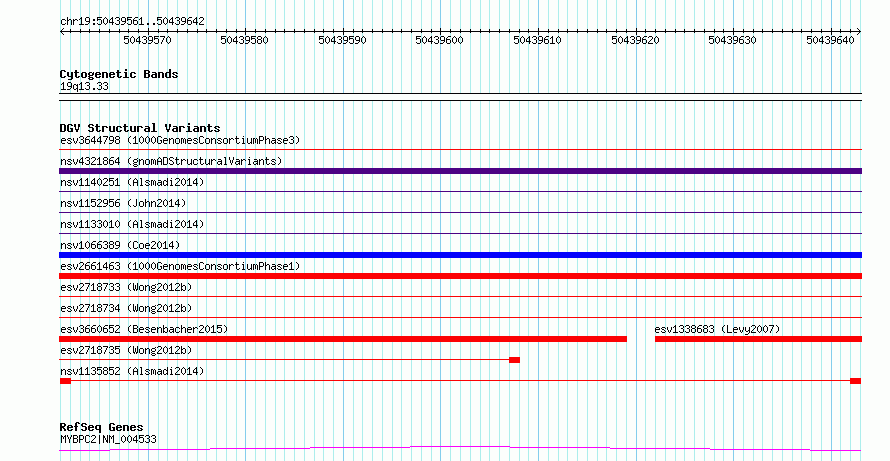
Task: Click ruler position label 50439590
Action: pyautogui.click(x=342, y=40)
